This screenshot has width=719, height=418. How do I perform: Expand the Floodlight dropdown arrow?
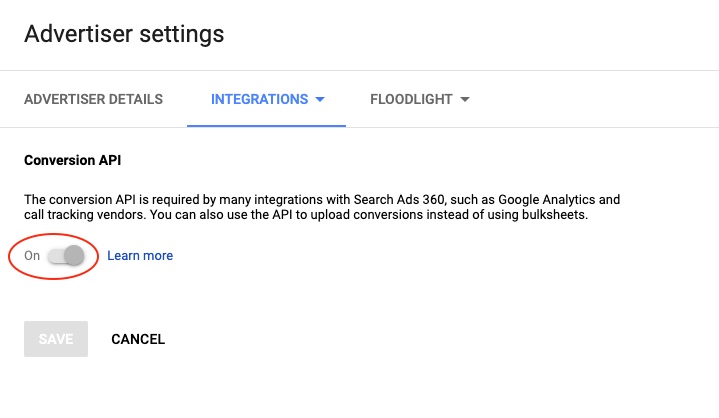[x=465, y=99]
